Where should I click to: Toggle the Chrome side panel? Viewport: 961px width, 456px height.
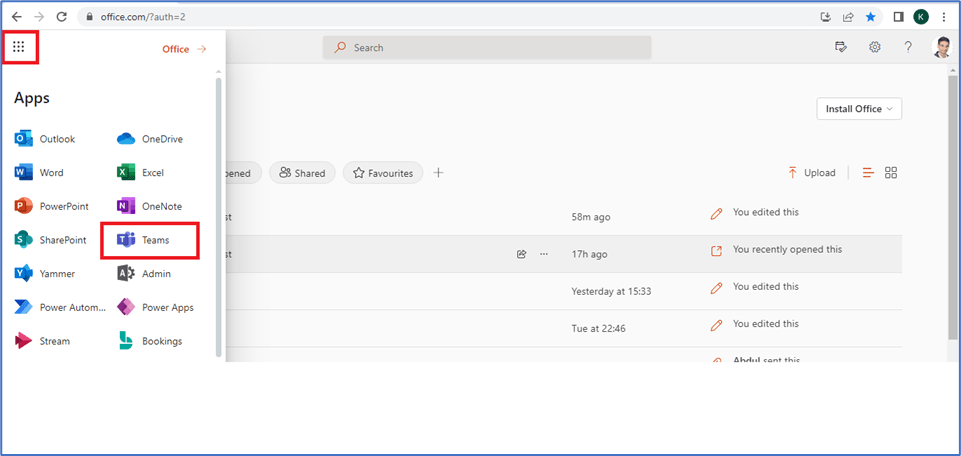pos(898,17)
